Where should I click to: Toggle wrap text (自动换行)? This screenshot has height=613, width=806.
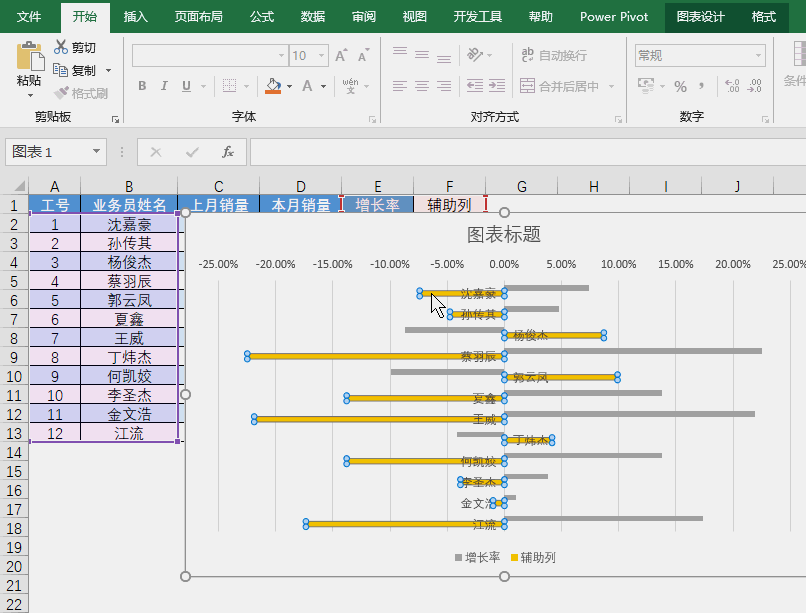(554, 55)
